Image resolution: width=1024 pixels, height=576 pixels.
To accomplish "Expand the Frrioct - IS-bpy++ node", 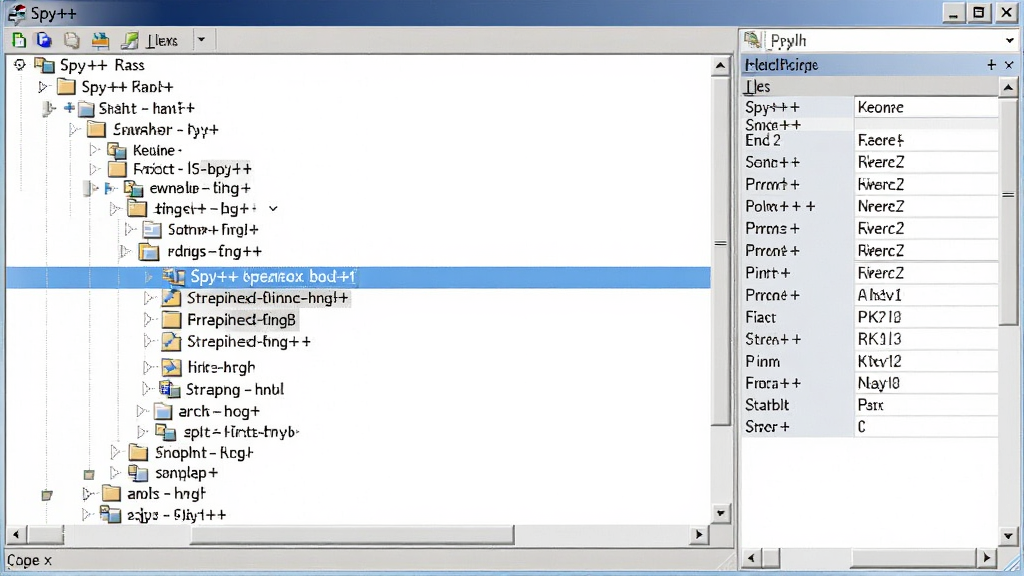I will click(95, 169).
